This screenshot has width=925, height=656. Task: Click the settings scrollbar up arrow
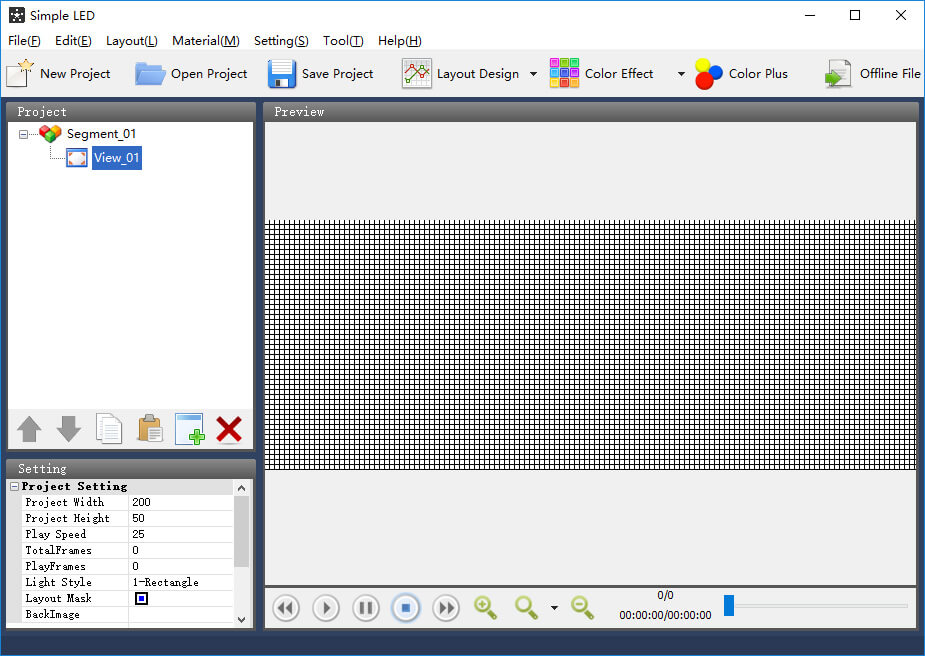[x=241, y=488]
